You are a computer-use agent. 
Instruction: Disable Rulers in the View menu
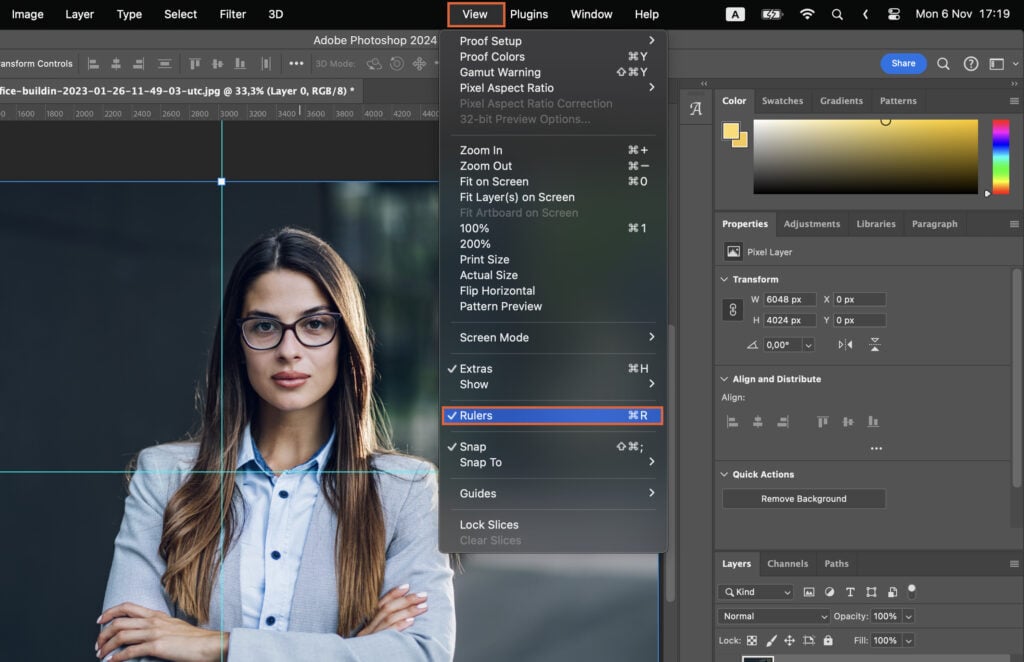552,415
